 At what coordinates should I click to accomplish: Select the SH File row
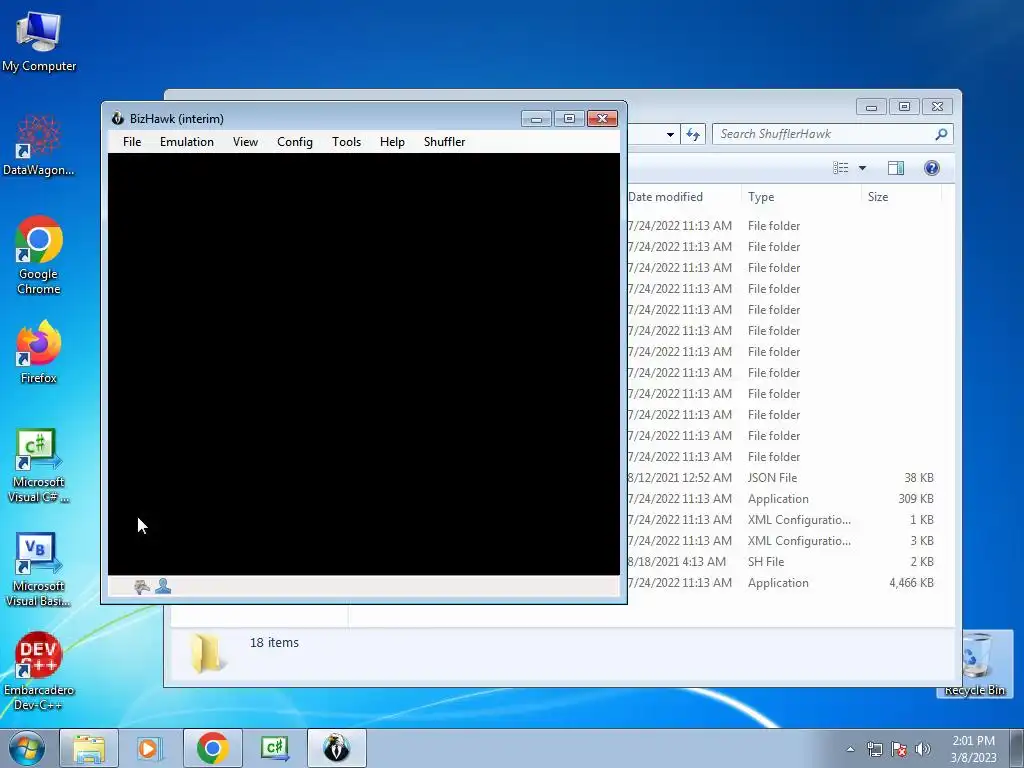point(782,561)
